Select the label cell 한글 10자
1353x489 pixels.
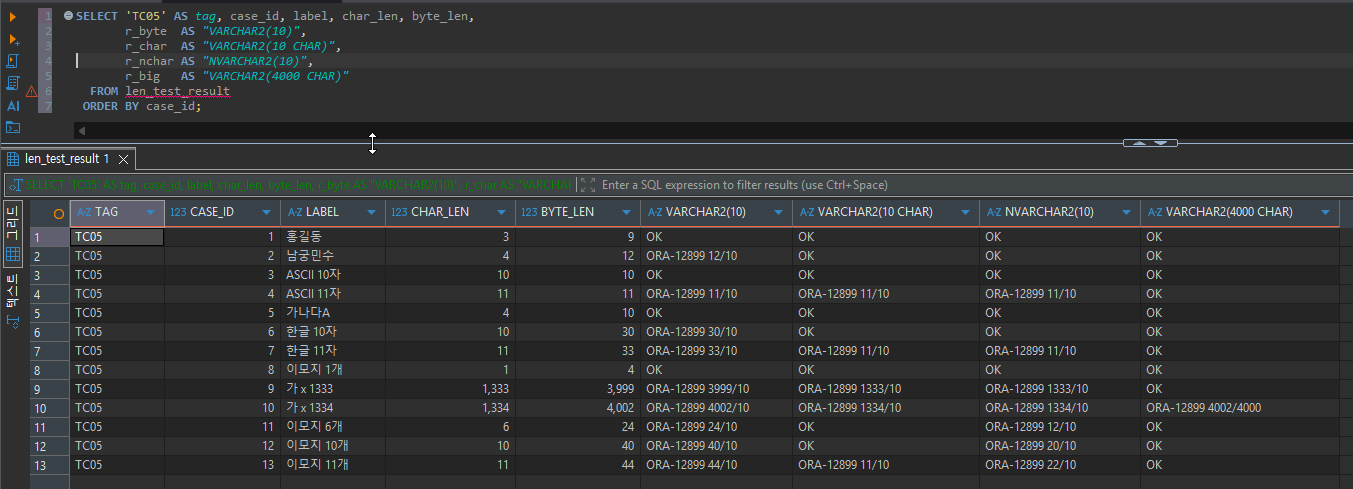332,332
